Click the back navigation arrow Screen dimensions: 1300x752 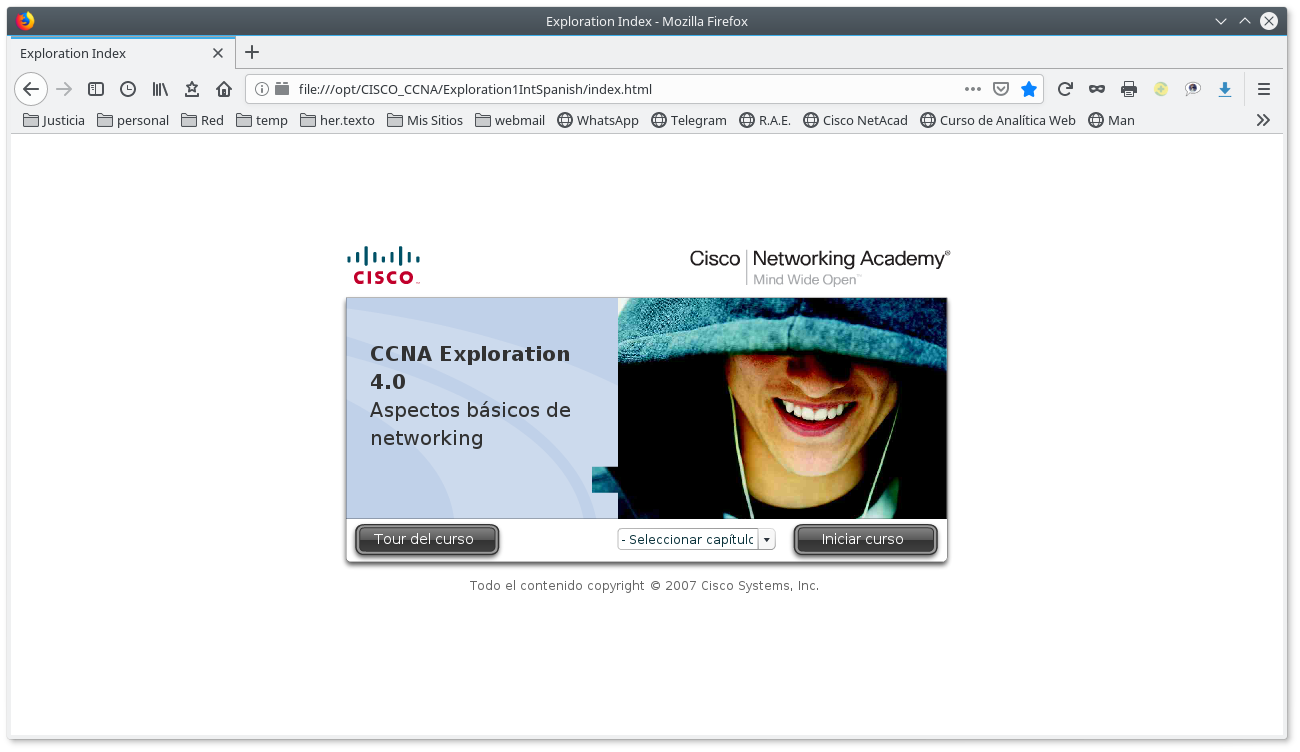[x=31, y=89]
